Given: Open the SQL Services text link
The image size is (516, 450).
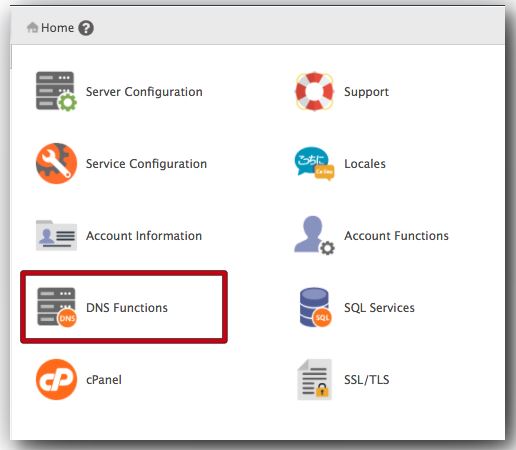Looking at the screenshot, I should click(x=379, y=308).
